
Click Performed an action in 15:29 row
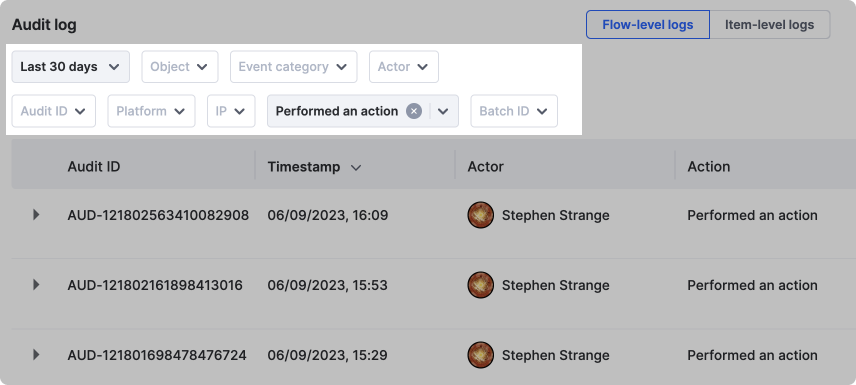click(x=752, y=355)
